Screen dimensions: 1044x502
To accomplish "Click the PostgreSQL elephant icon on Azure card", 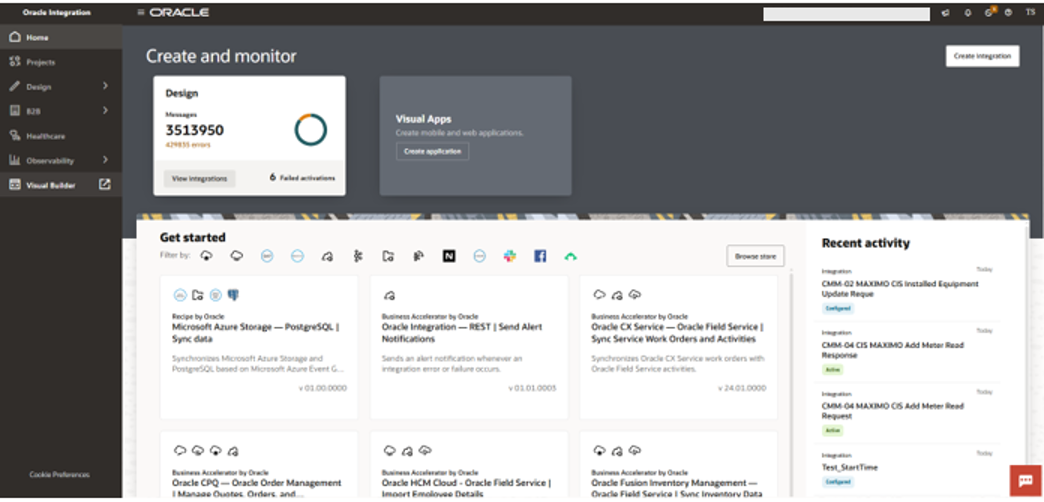I will [x=233, y=295].
